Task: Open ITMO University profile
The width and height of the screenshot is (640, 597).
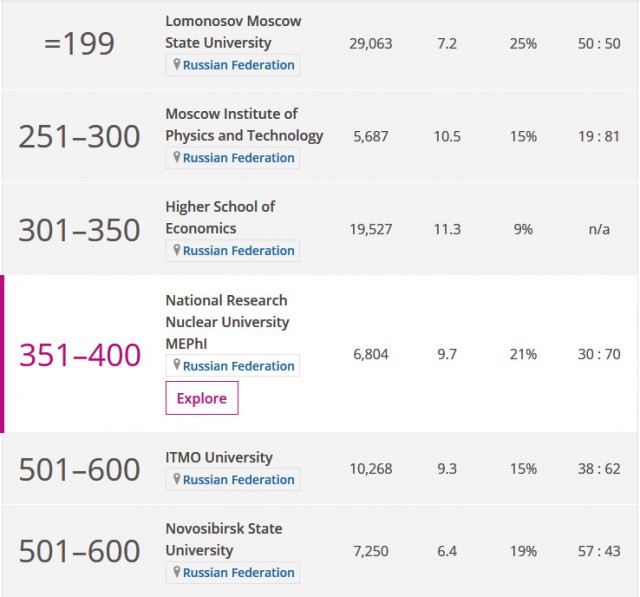Action: click(219, 457)
